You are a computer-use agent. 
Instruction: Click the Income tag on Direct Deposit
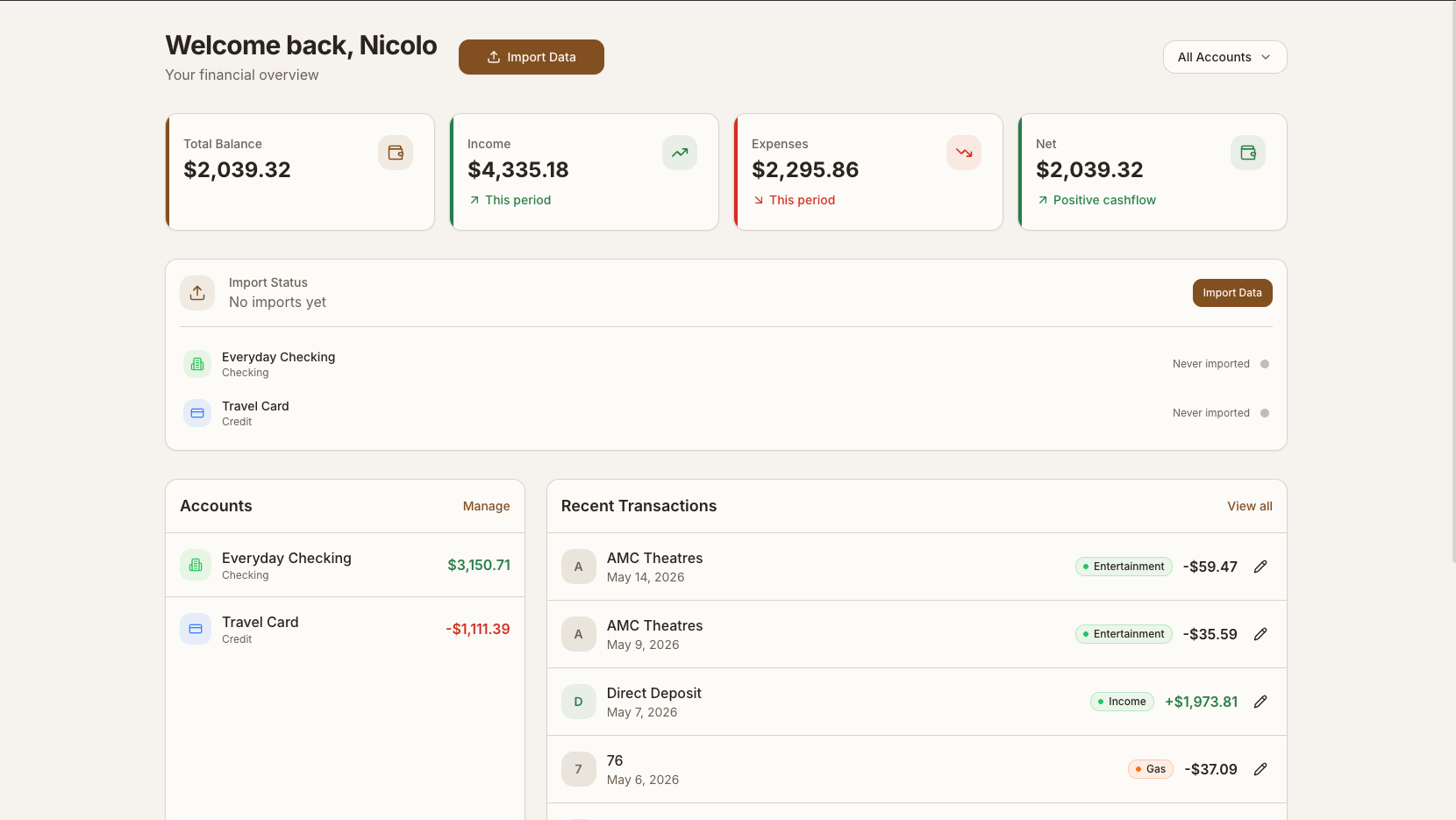[1122, 702]
